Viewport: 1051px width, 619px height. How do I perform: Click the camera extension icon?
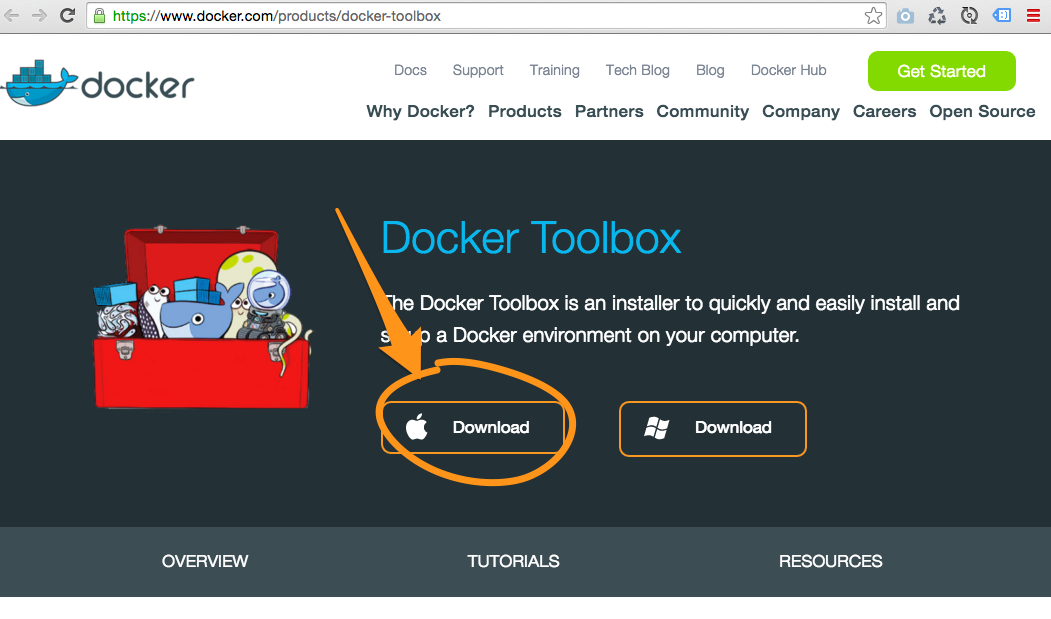click(906, 15)
